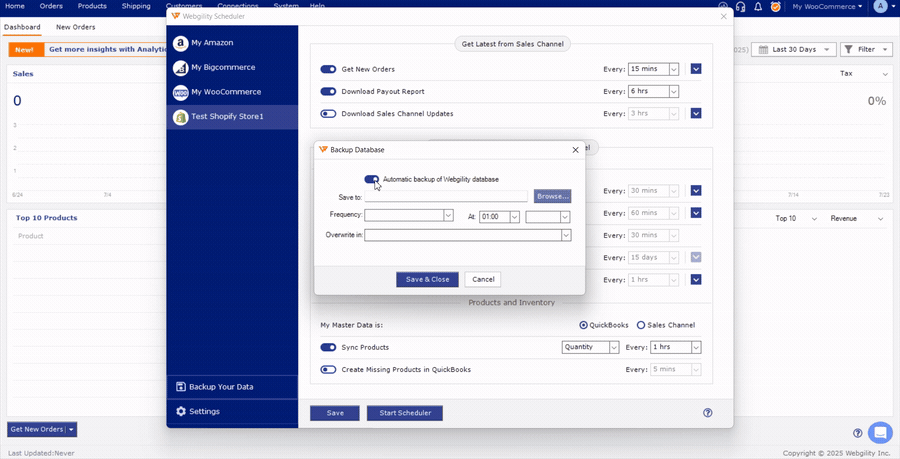Expand Download Sales Channel Updates options arrow
Screen dimensions: 900x459
coord(696,114)
